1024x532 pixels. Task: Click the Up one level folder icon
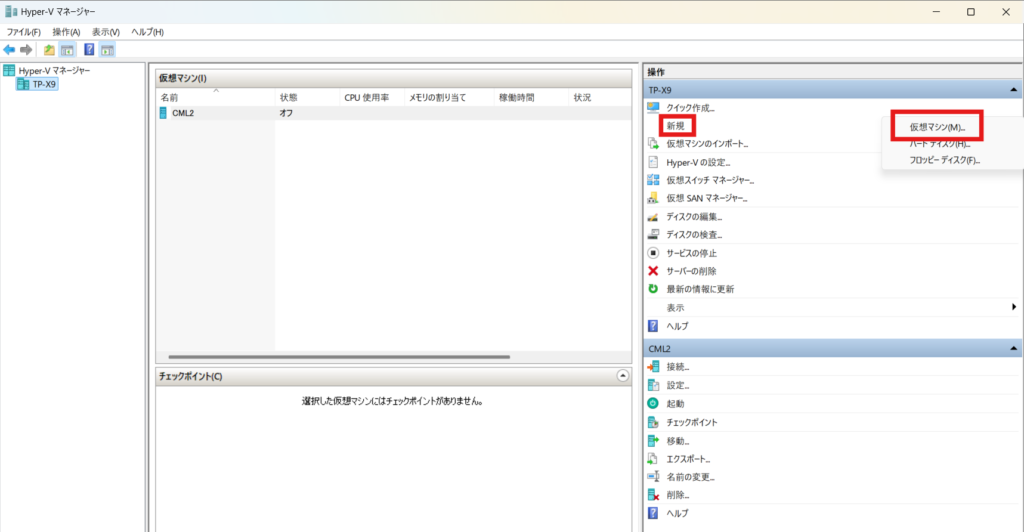(49, 50)
